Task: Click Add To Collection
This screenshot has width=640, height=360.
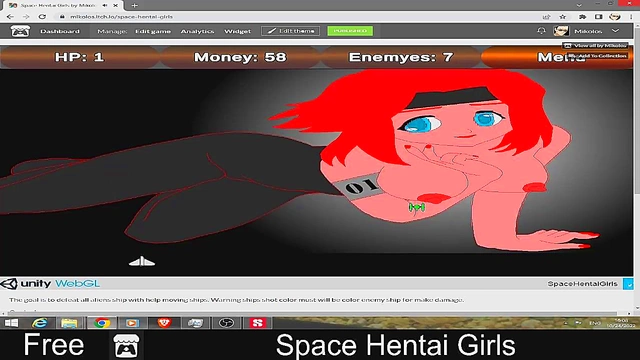Action: click(x=598, y=56)
